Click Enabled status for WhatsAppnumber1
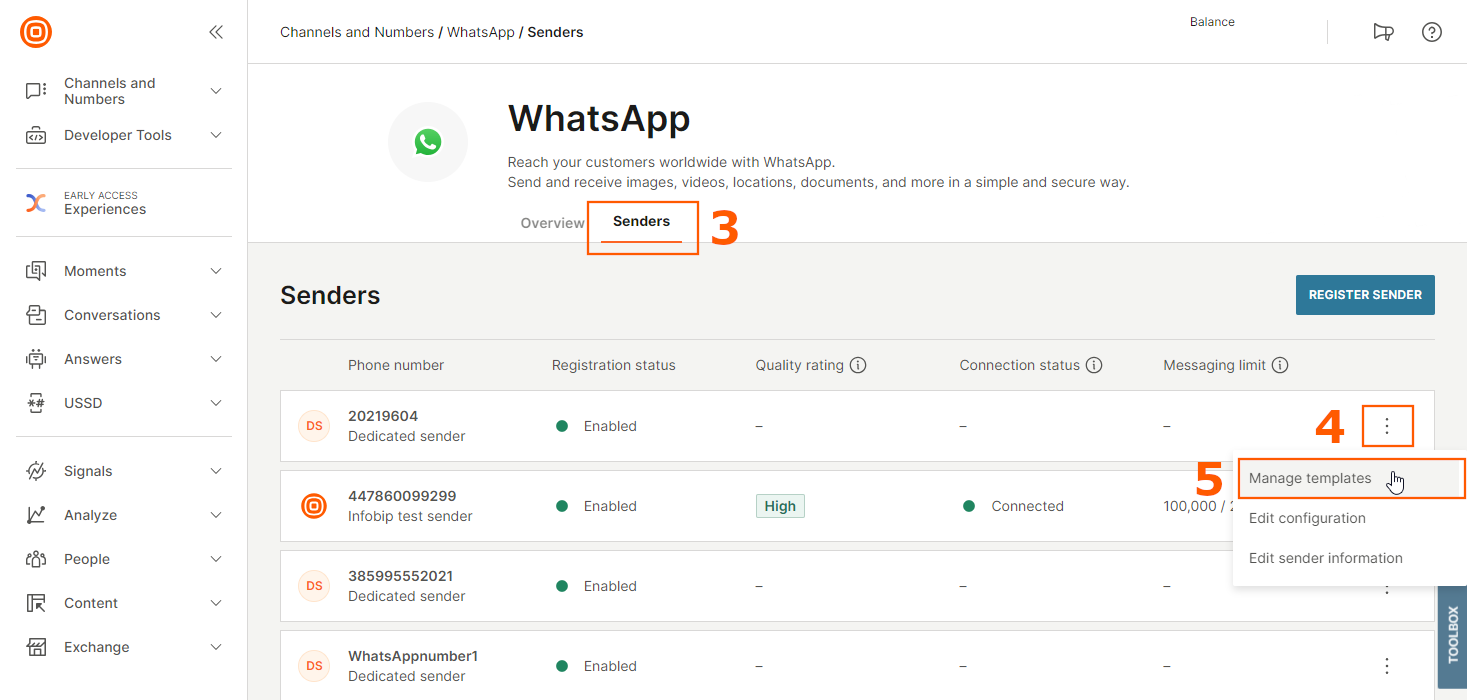1467x700 pixels. 610,666
